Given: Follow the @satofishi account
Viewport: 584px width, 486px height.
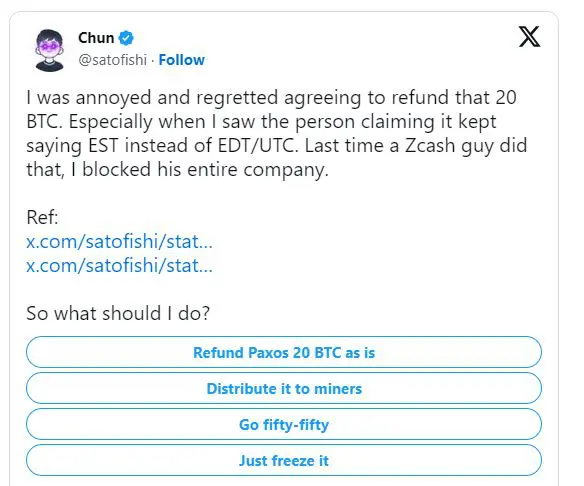Looking at the screenshot, I should pyautogui.click(x=181, y=60).
